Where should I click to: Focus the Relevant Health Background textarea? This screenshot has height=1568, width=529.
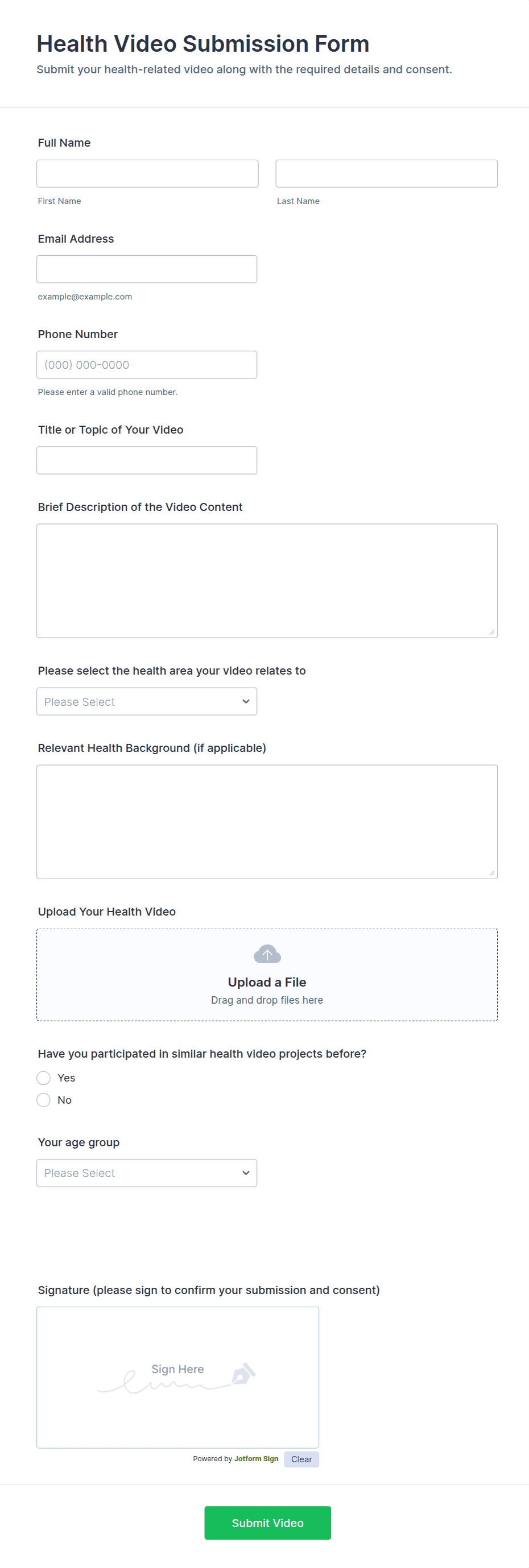[x=267, y=822]
